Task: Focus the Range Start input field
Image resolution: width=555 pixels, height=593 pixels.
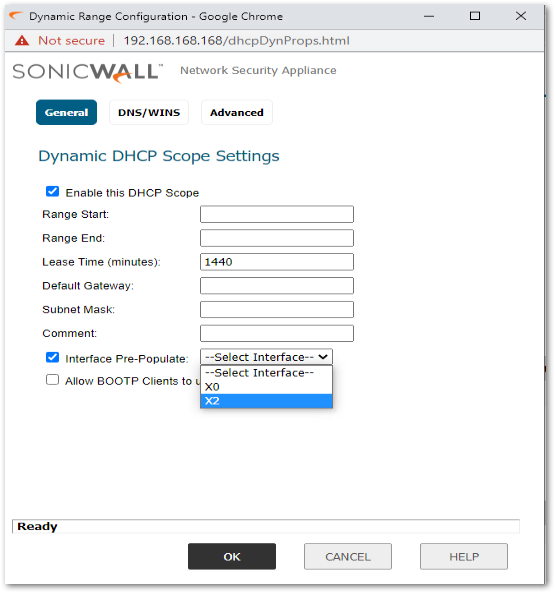Action: coord(277,214)
